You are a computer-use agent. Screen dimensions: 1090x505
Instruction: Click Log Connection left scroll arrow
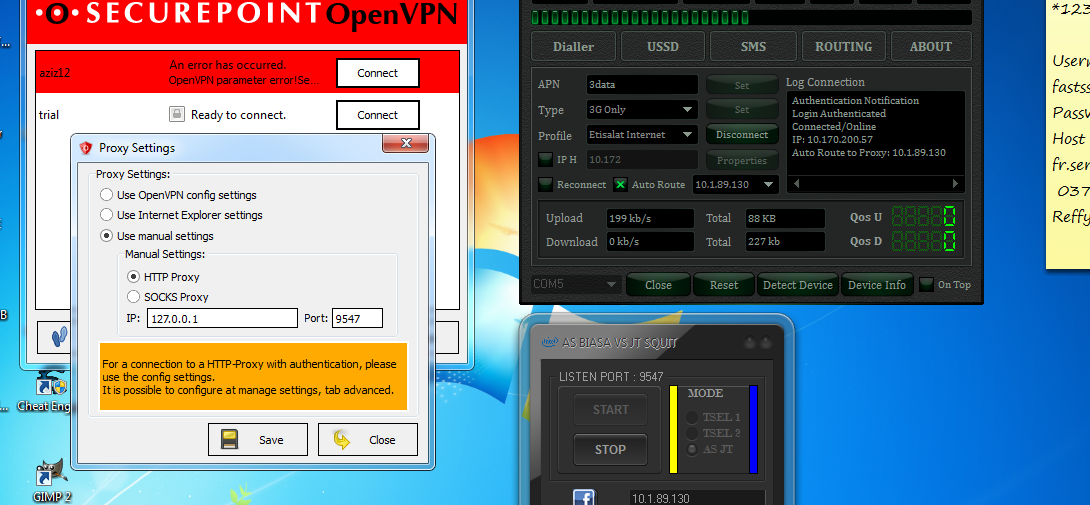[x=798, y=184]
